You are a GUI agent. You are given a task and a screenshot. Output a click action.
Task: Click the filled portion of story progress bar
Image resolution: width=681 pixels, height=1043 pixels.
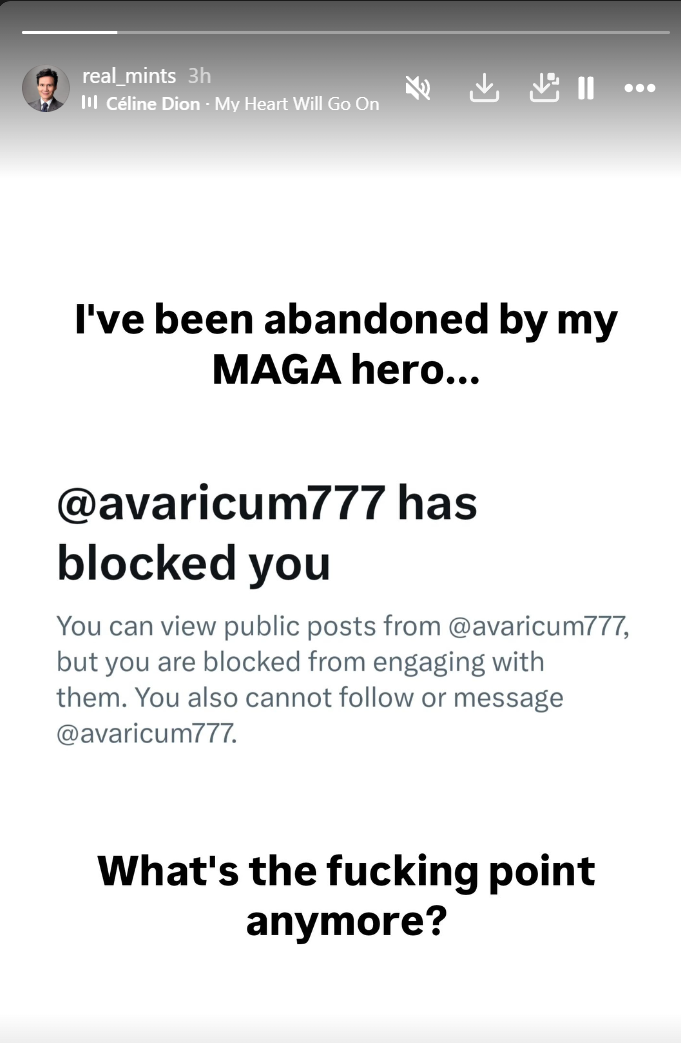click(69, 31)
